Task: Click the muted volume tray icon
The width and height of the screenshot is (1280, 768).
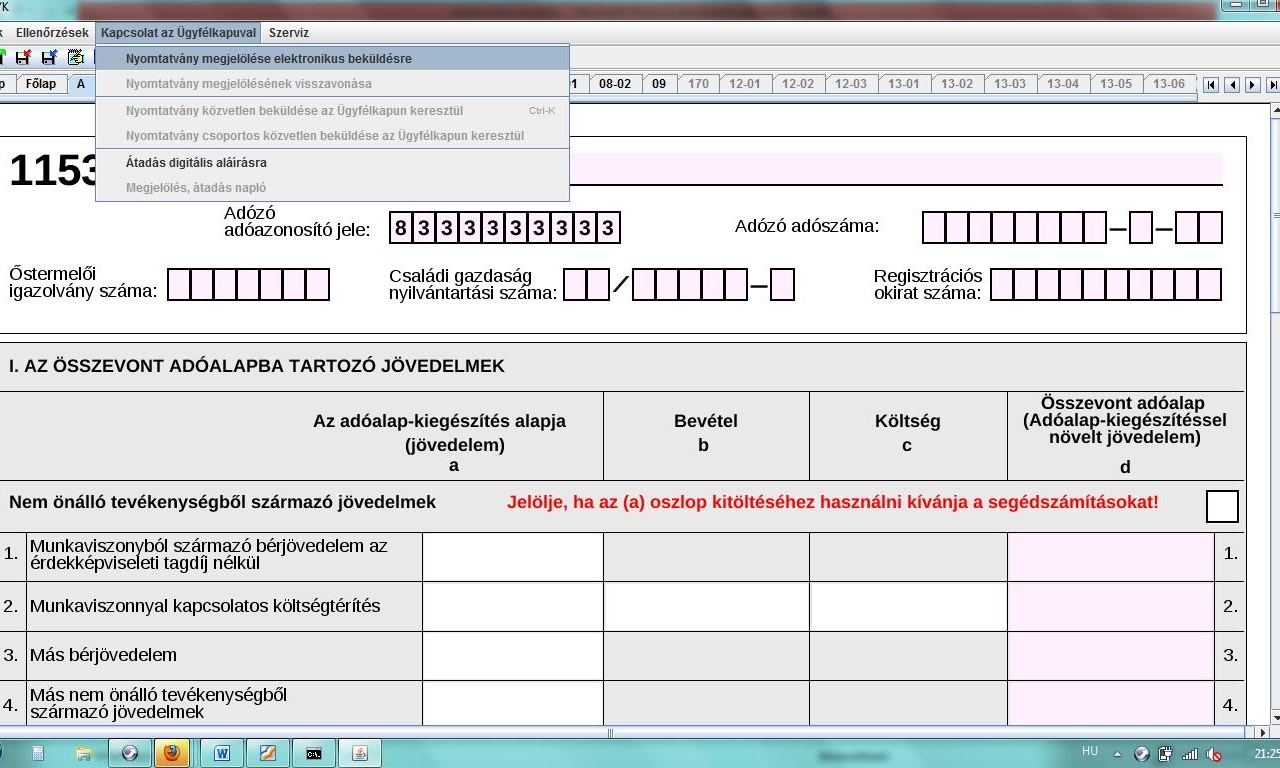Action: point(1214,754)
